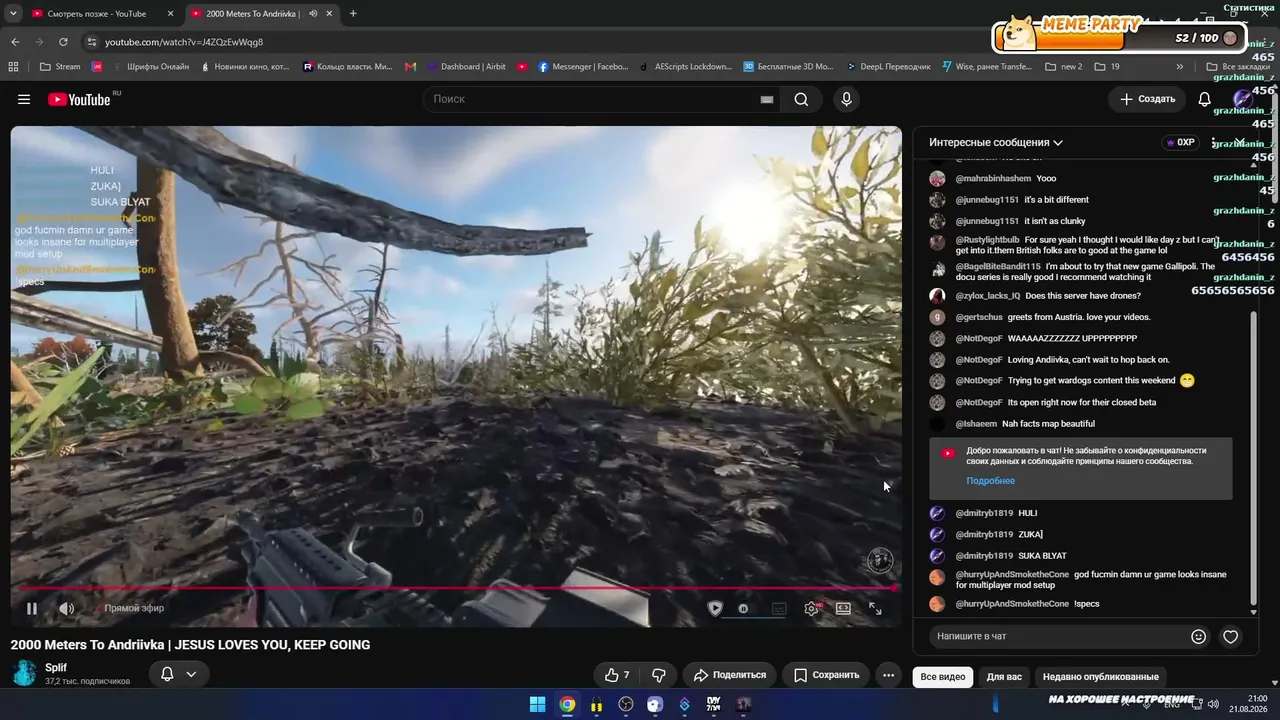Mute the tab via its audio icon
The image size is (1280, 720).
(x=313, y=14)
